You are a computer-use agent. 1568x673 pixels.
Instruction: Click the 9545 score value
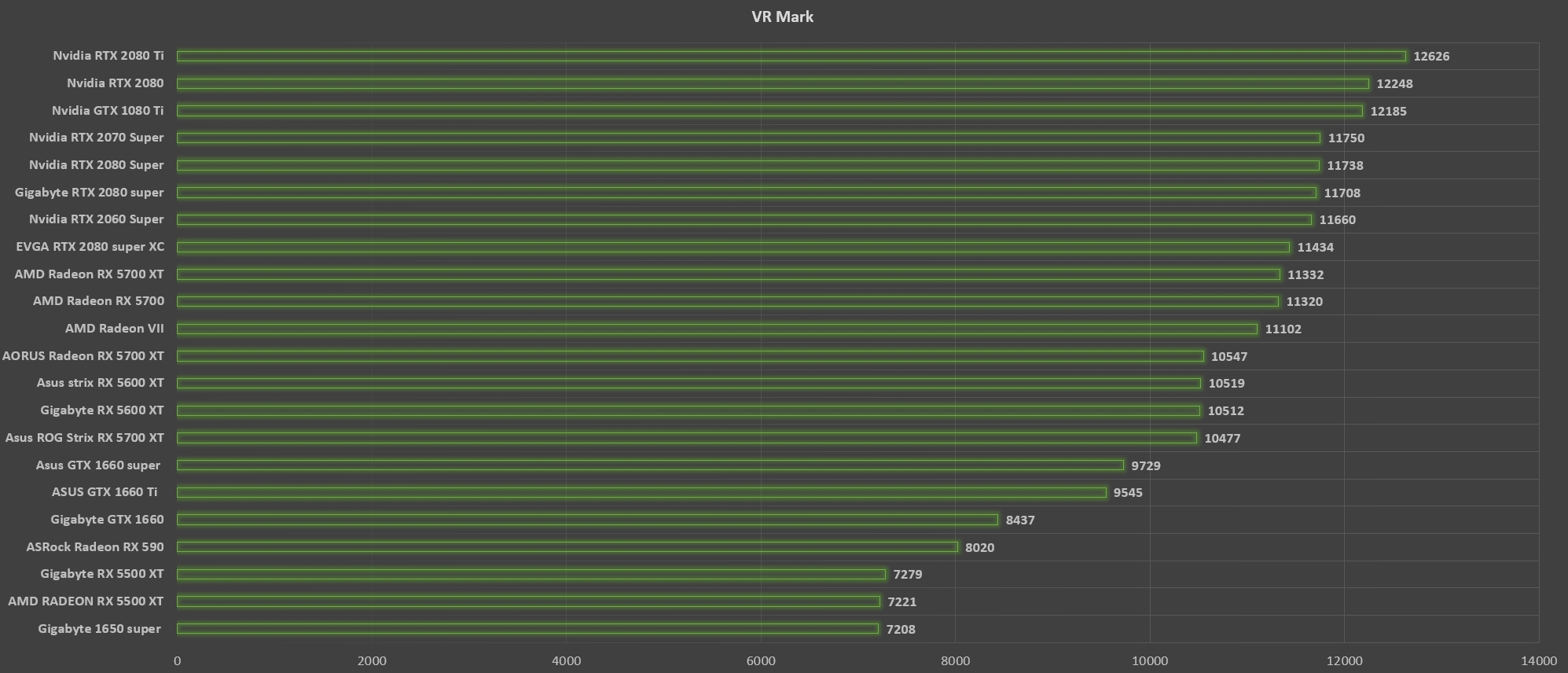click(x=1128, y=493)
